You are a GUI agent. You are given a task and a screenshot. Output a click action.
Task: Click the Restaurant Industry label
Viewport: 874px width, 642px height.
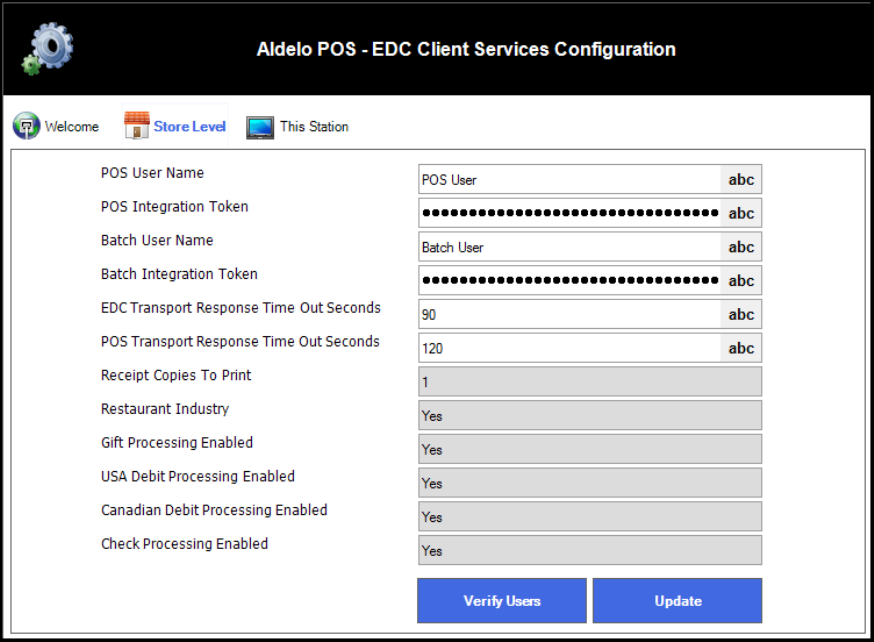pyautogui.click(x=165, y=409)
